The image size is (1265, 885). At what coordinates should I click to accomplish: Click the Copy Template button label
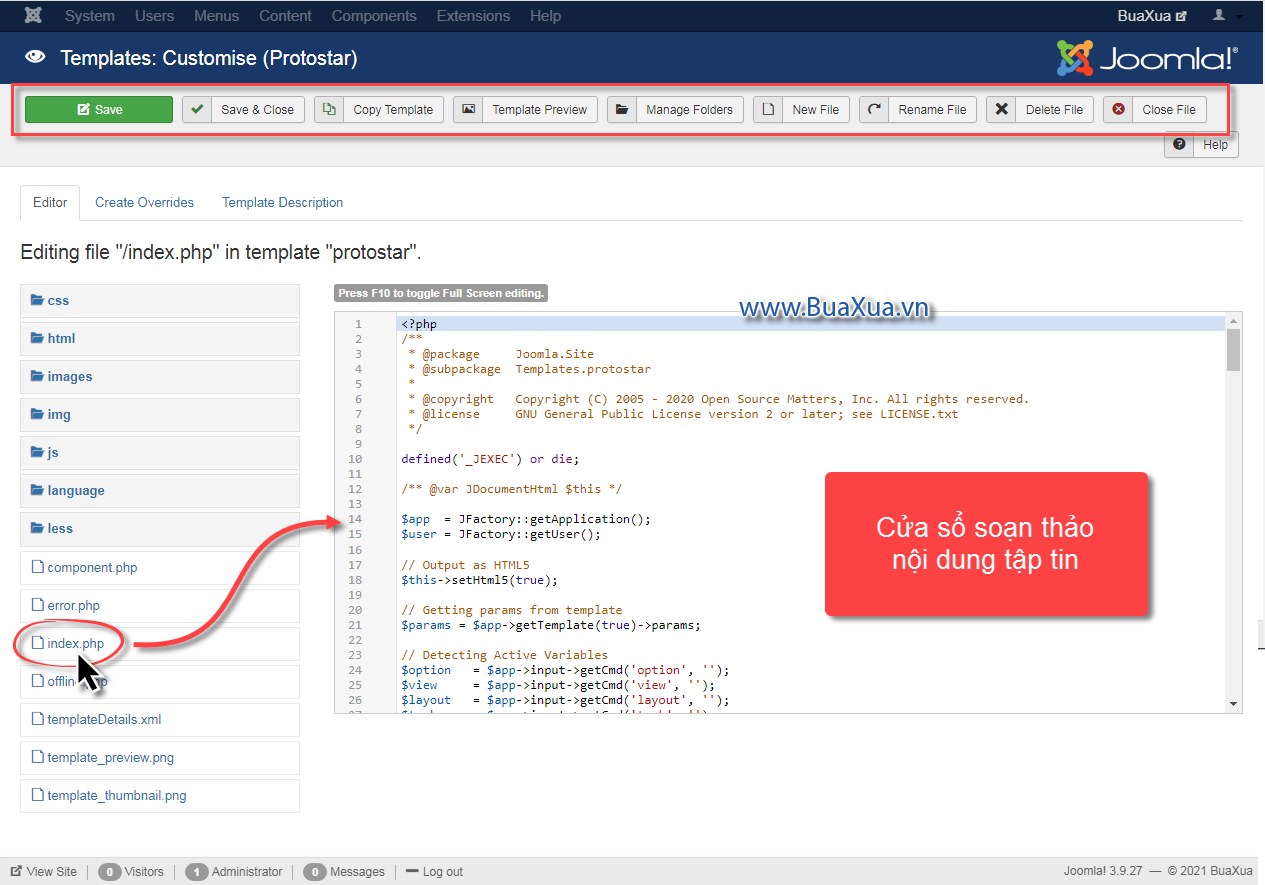393,110
